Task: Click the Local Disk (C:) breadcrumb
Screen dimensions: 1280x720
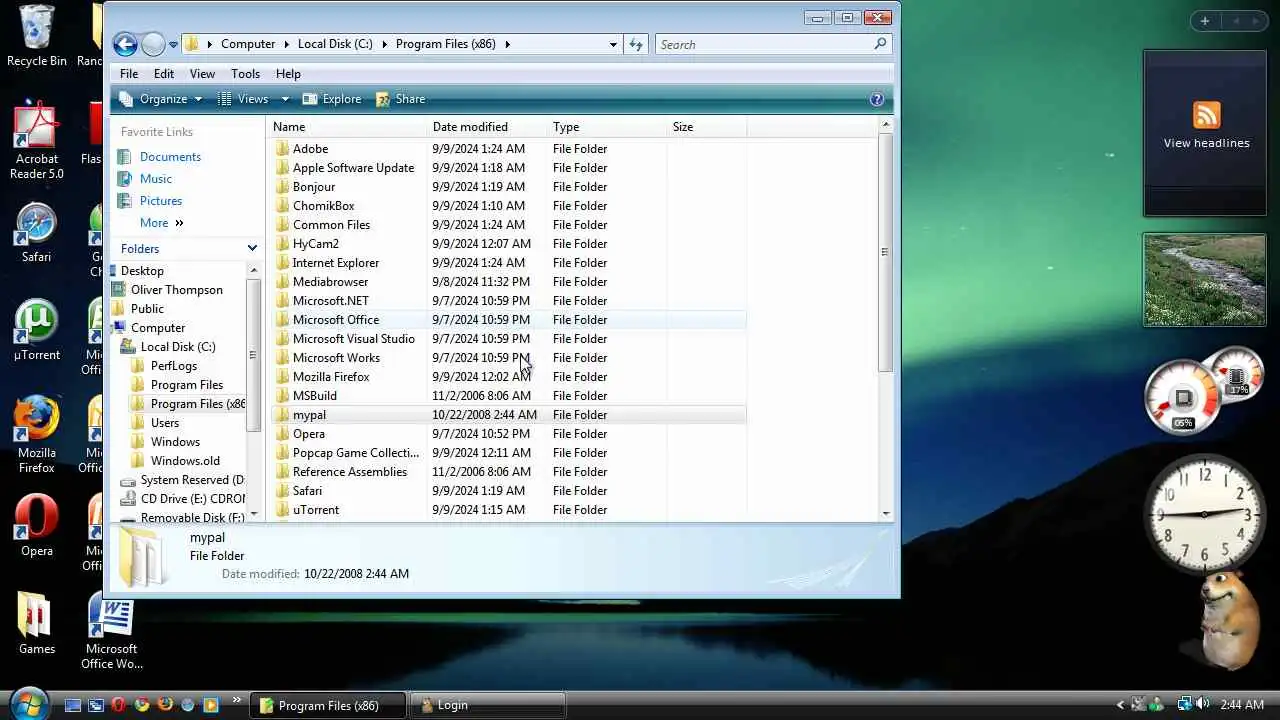Action: tap(335, 44)
